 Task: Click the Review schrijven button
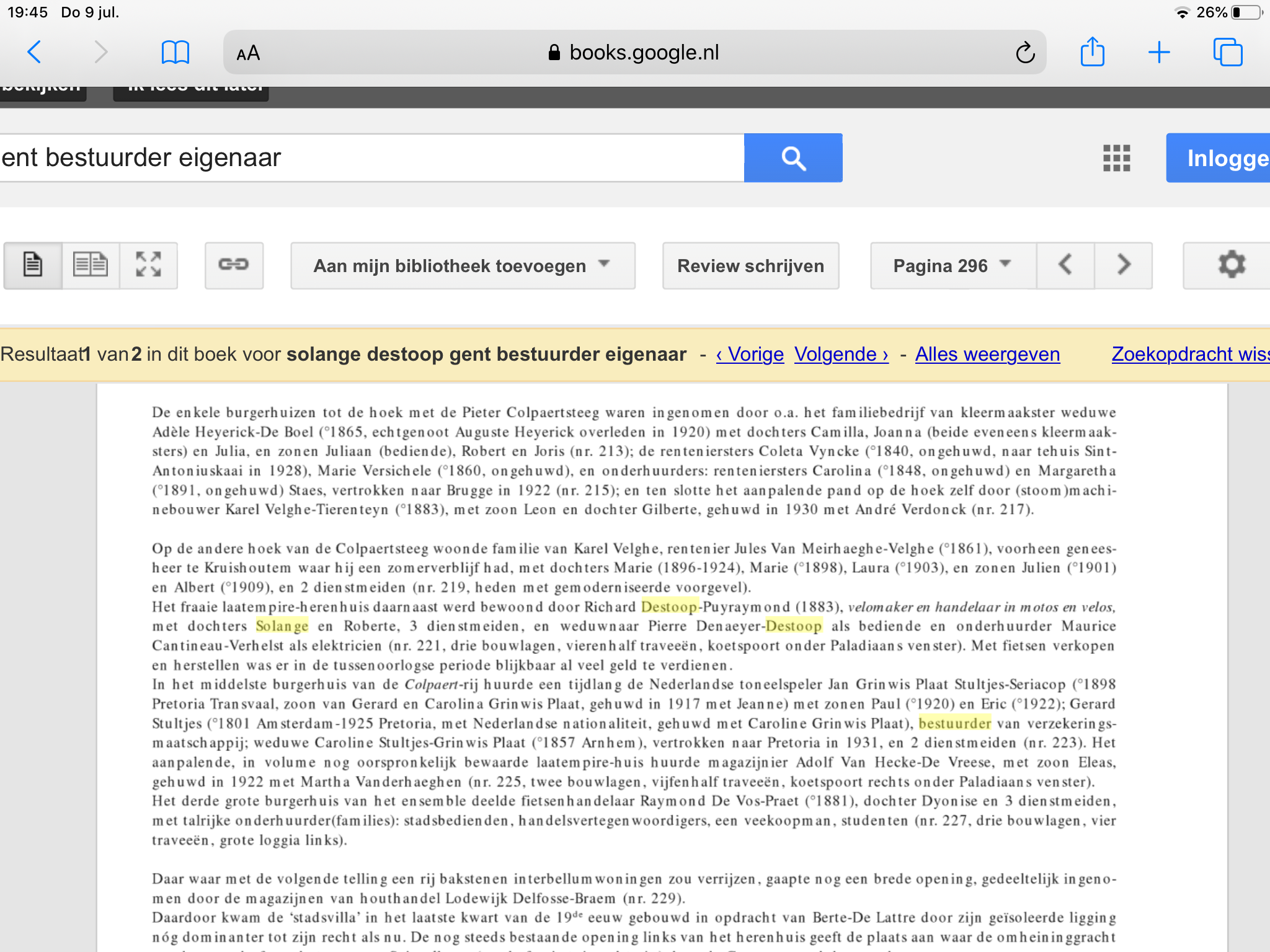(750, 266)
